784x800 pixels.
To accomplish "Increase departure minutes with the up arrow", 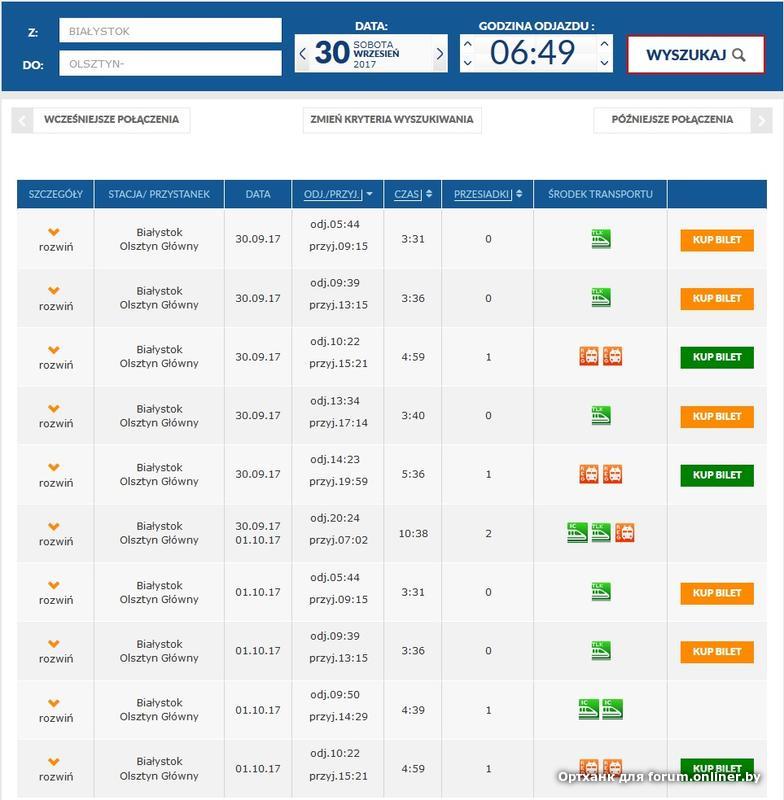I will click(604, 43).
